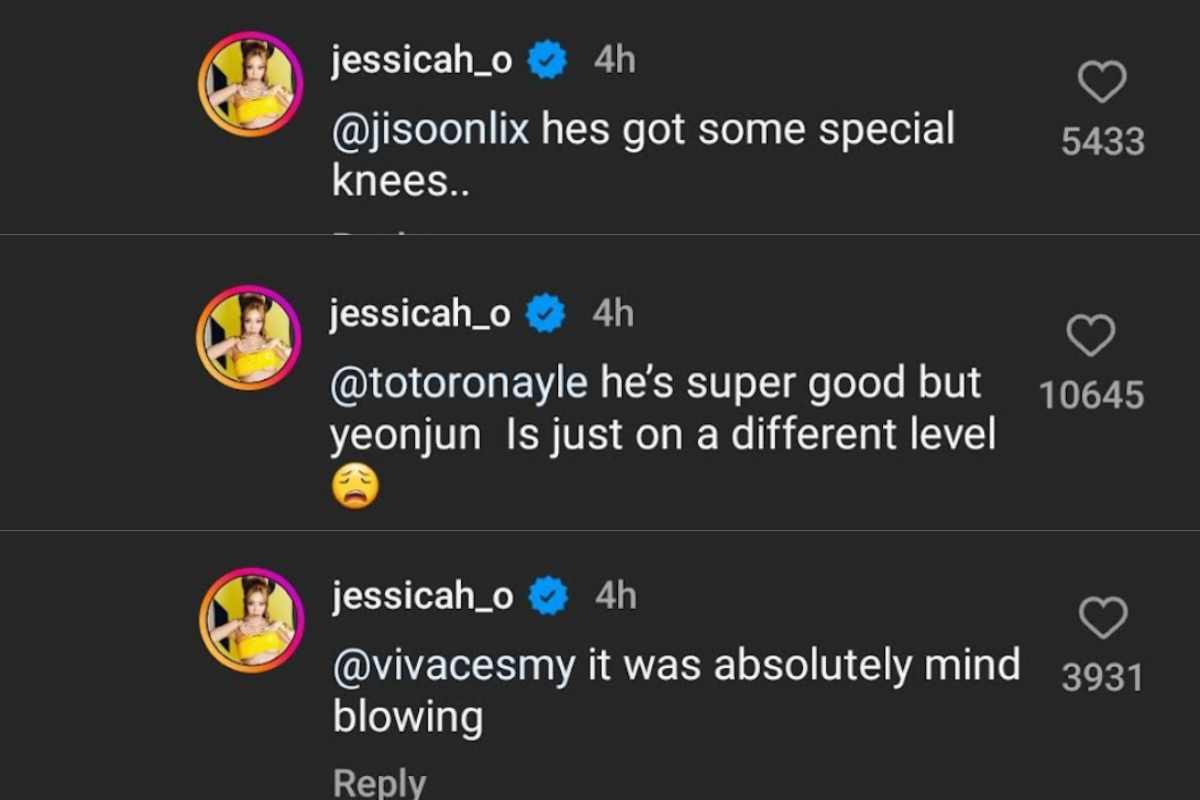Image resolution: width=1200 pixels, height=800 pixels.
Task: Open the 10645 likes list
Action: click(1091, 396)
